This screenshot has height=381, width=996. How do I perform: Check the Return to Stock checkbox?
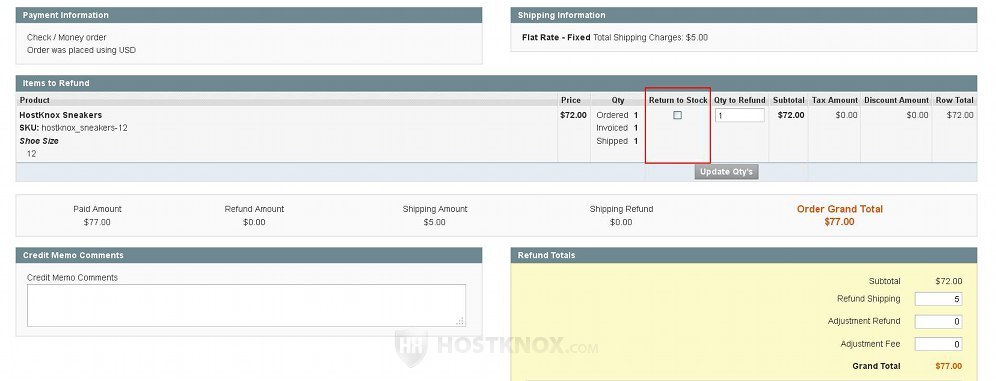tap(677, 115)
